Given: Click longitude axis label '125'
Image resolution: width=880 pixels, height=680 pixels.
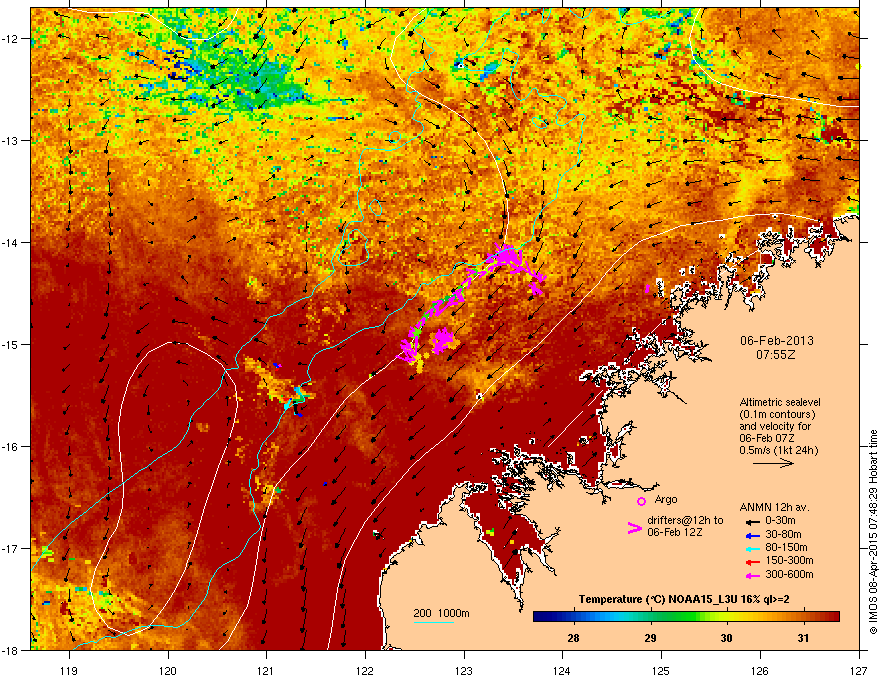Looking at the screenshot, I should coord(661,670).
